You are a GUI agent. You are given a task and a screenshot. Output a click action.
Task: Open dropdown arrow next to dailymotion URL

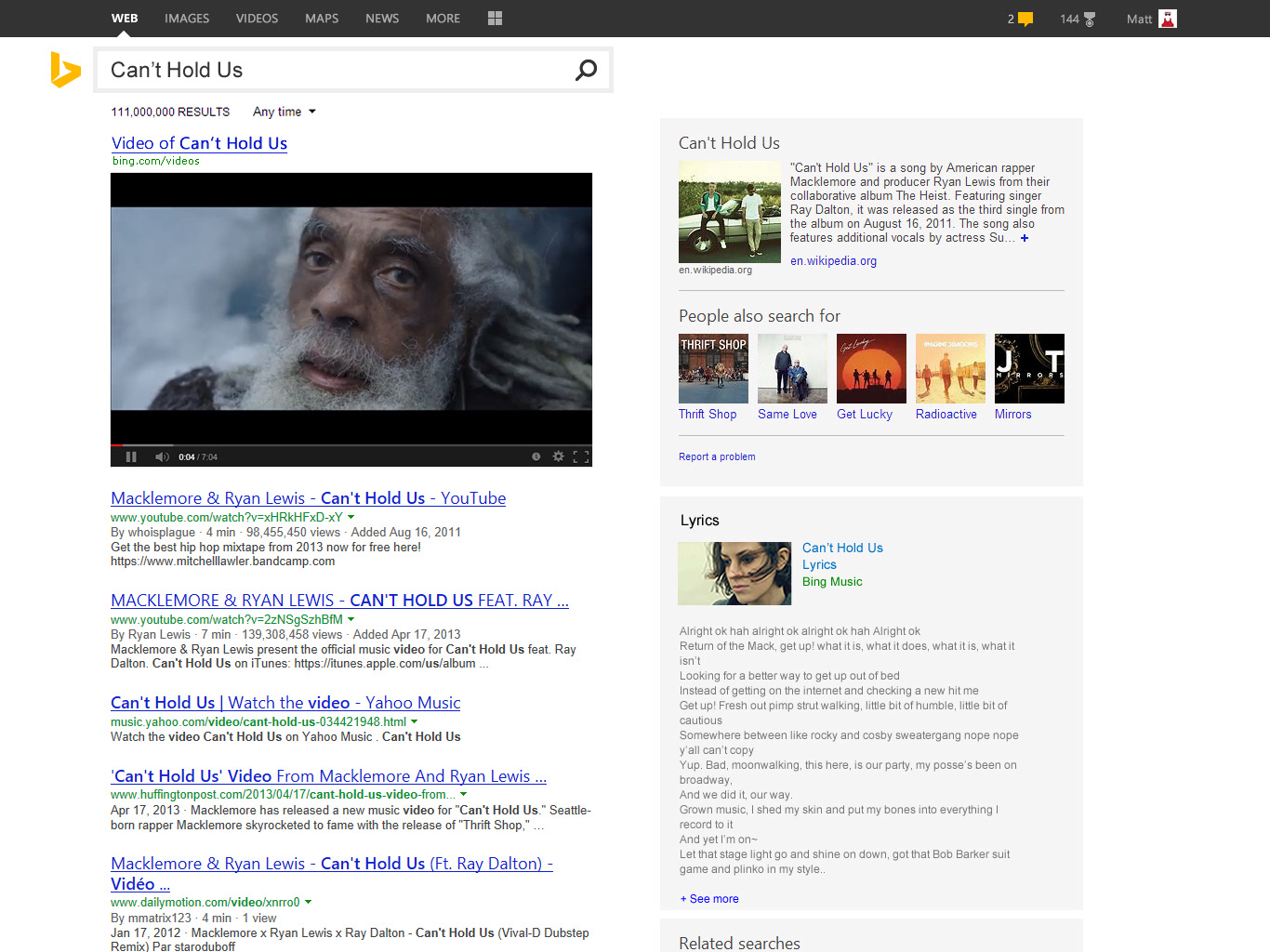tap(308, 902)
